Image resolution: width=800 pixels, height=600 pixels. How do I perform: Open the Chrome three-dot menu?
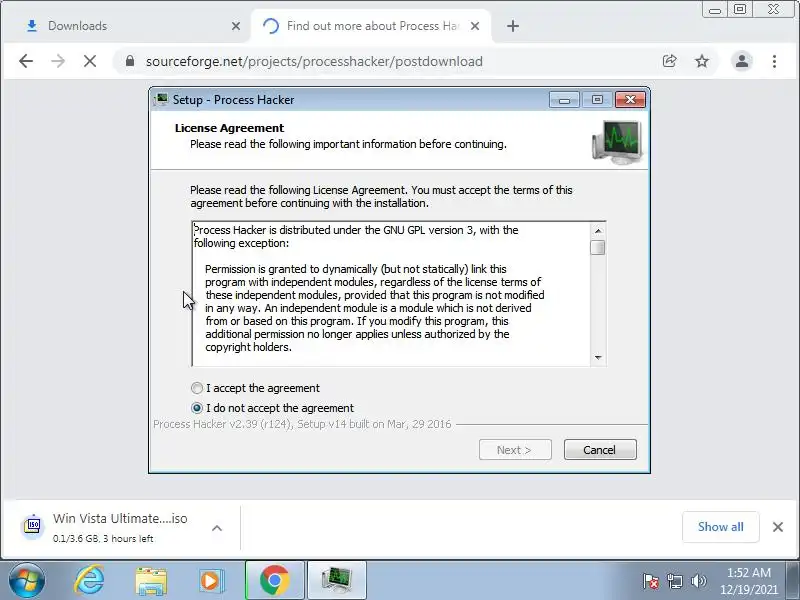coord(774,61)
